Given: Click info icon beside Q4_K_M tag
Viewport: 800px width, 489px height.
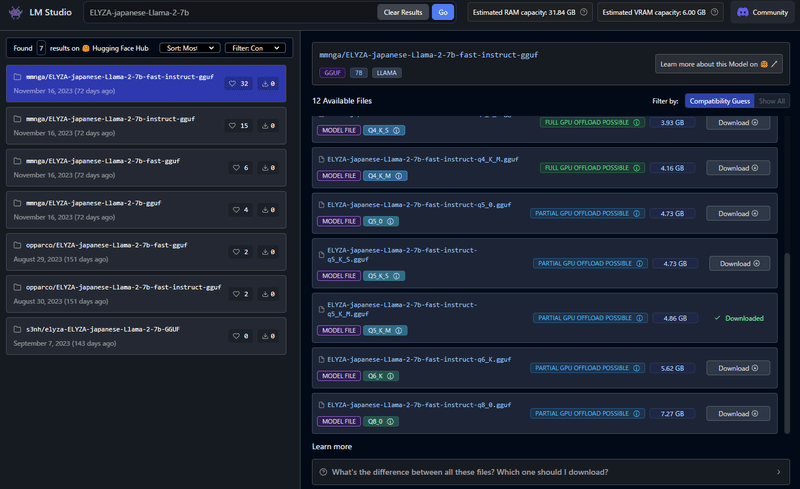Looking at the screenshot, I should [398, 176].
